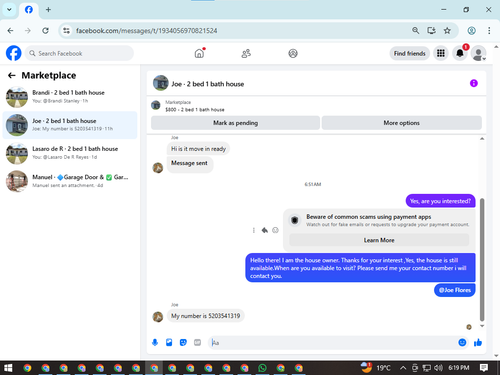Open the notifications bell
The image size is (500, 375).
pos(460,53)
